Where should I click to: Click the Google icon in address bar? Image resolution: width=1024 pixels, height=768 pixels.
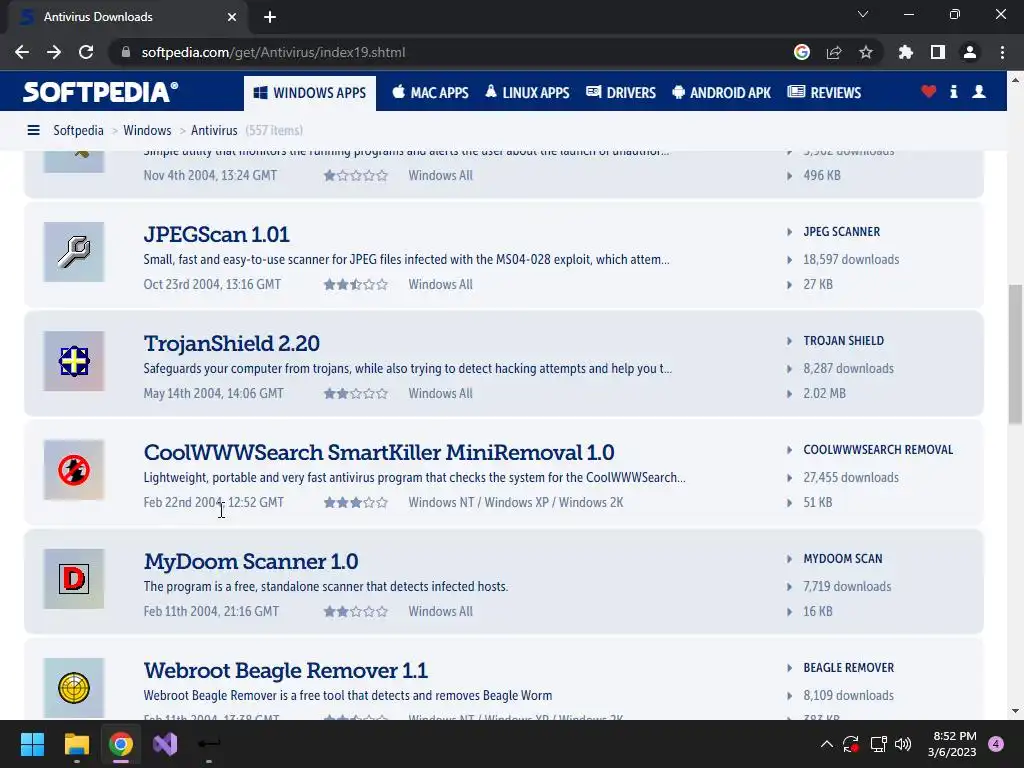click(801, 52)
